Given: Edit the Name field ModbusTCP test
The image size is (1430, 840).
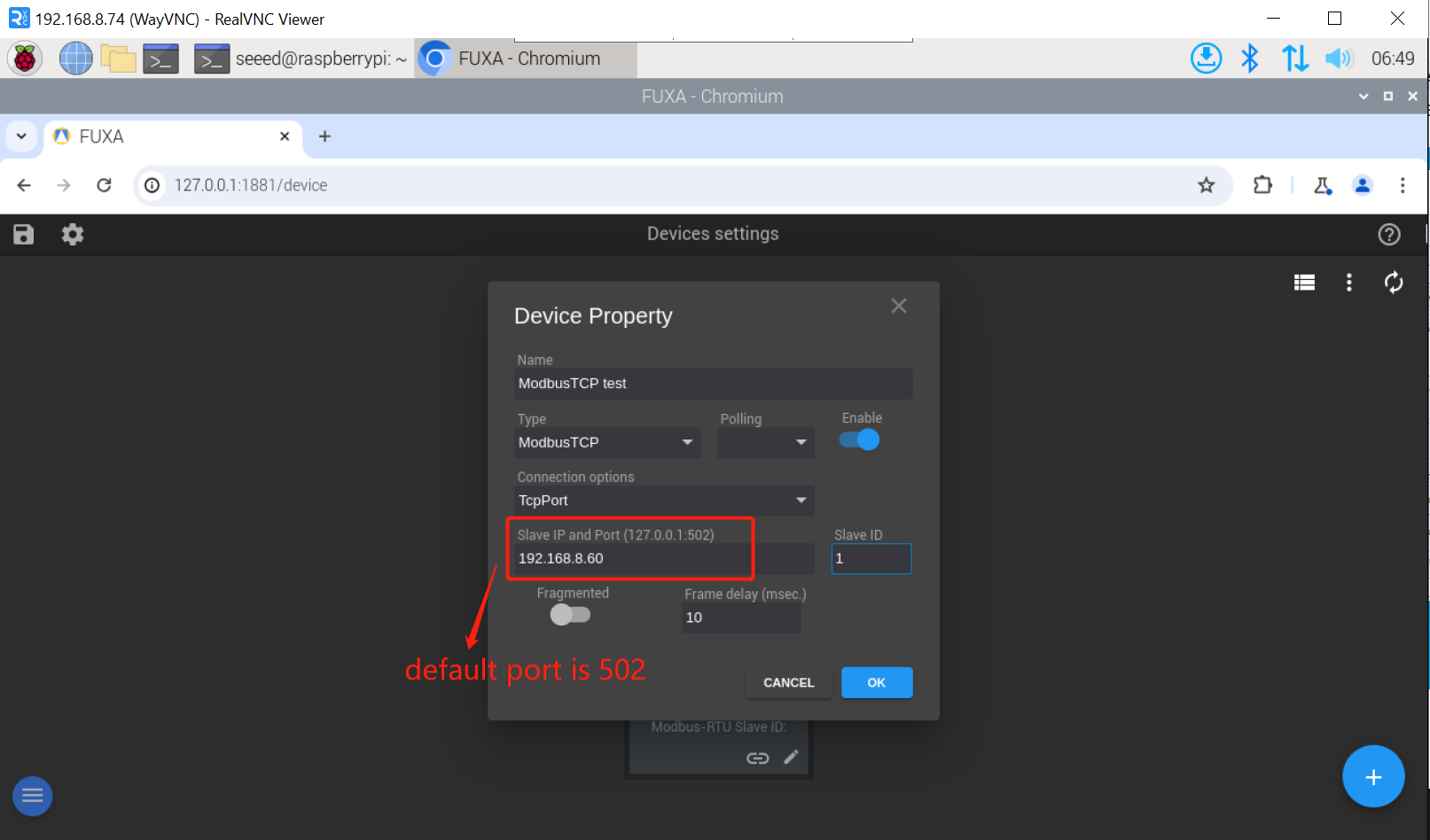Looking at the screenshot, I should click(x=714, y=384).
